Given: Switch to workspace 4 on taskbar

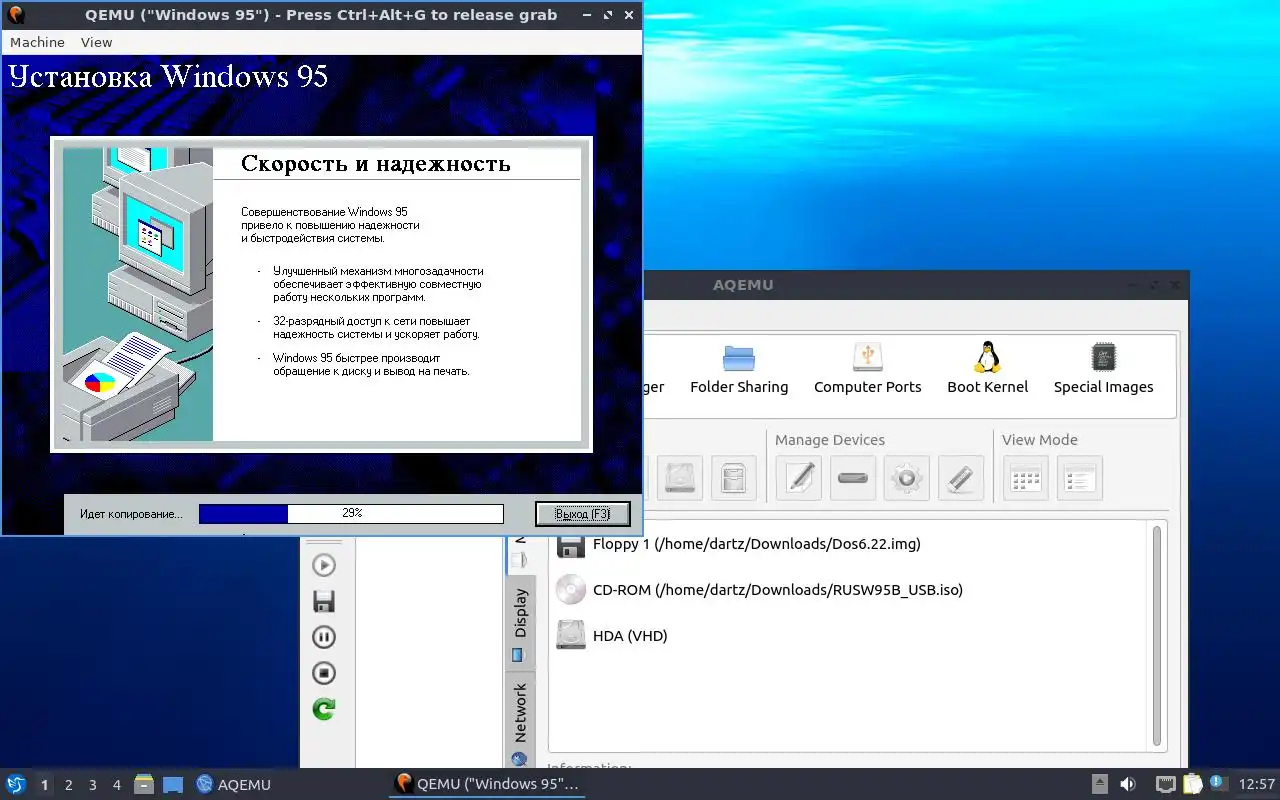Looking at the screenshot, I should (116, 785).
